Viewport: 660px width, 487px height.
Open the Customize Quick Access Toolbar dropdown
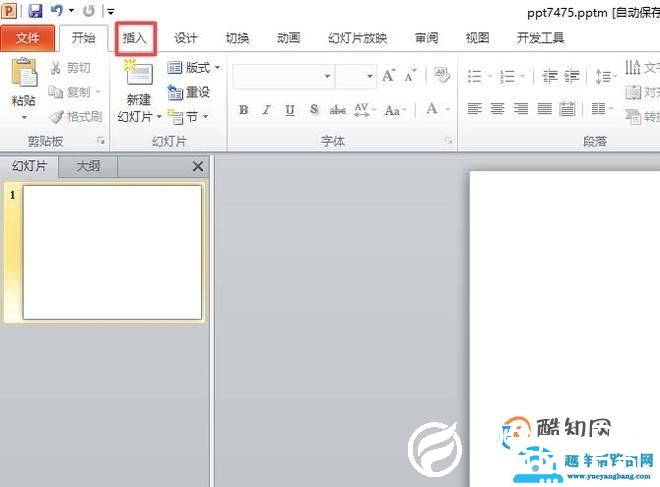click(x=111, y=12)
